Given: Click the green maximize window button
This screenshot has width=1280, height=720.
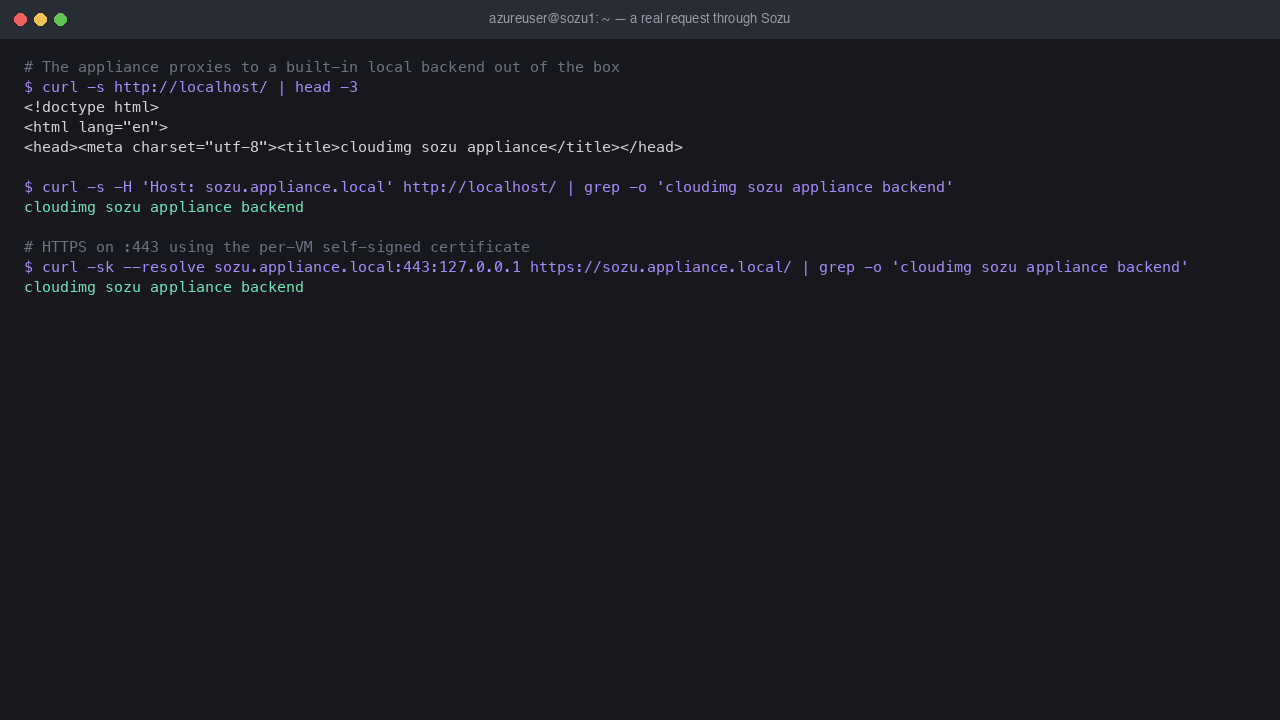Looking at the screenshot, I should pos(60,19).
